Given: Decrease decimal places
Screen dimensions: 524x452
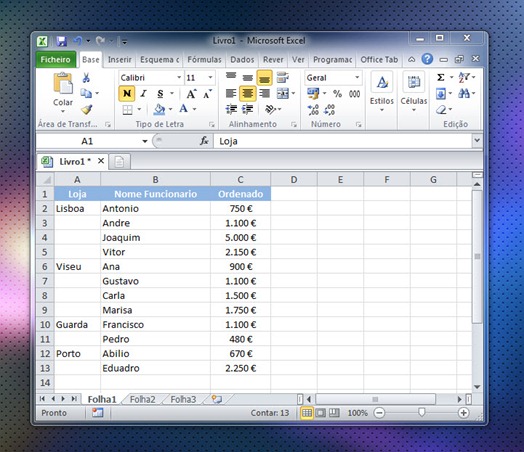Looking at the screenshot, I should pos(330,110).
